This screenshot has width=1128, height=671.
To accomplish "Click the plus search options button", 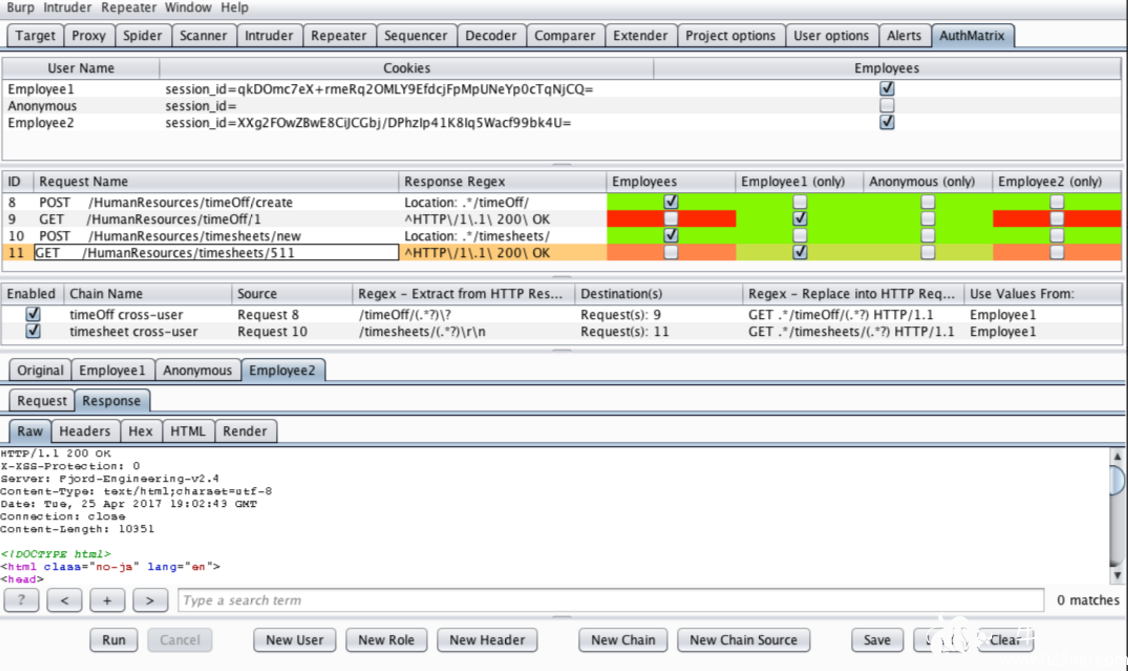I will 107,600.
